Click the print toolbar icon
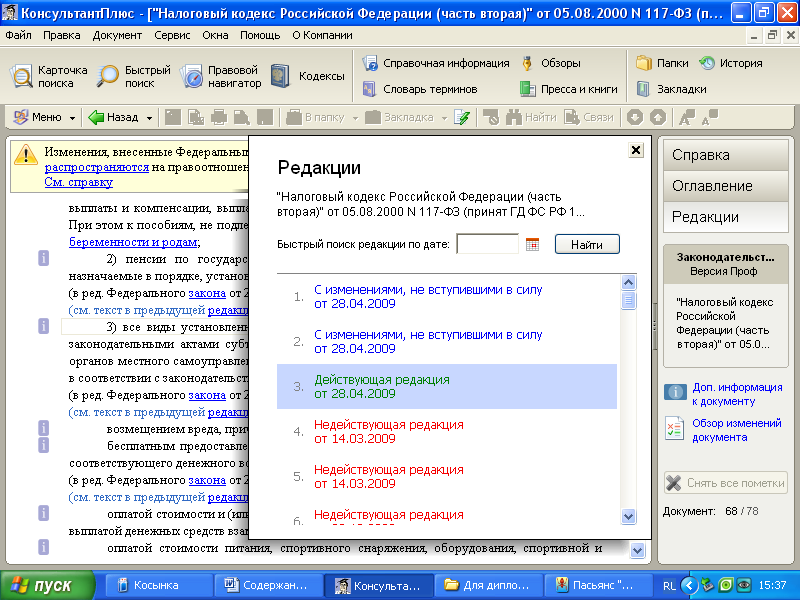800x600 pixels. 219,117
